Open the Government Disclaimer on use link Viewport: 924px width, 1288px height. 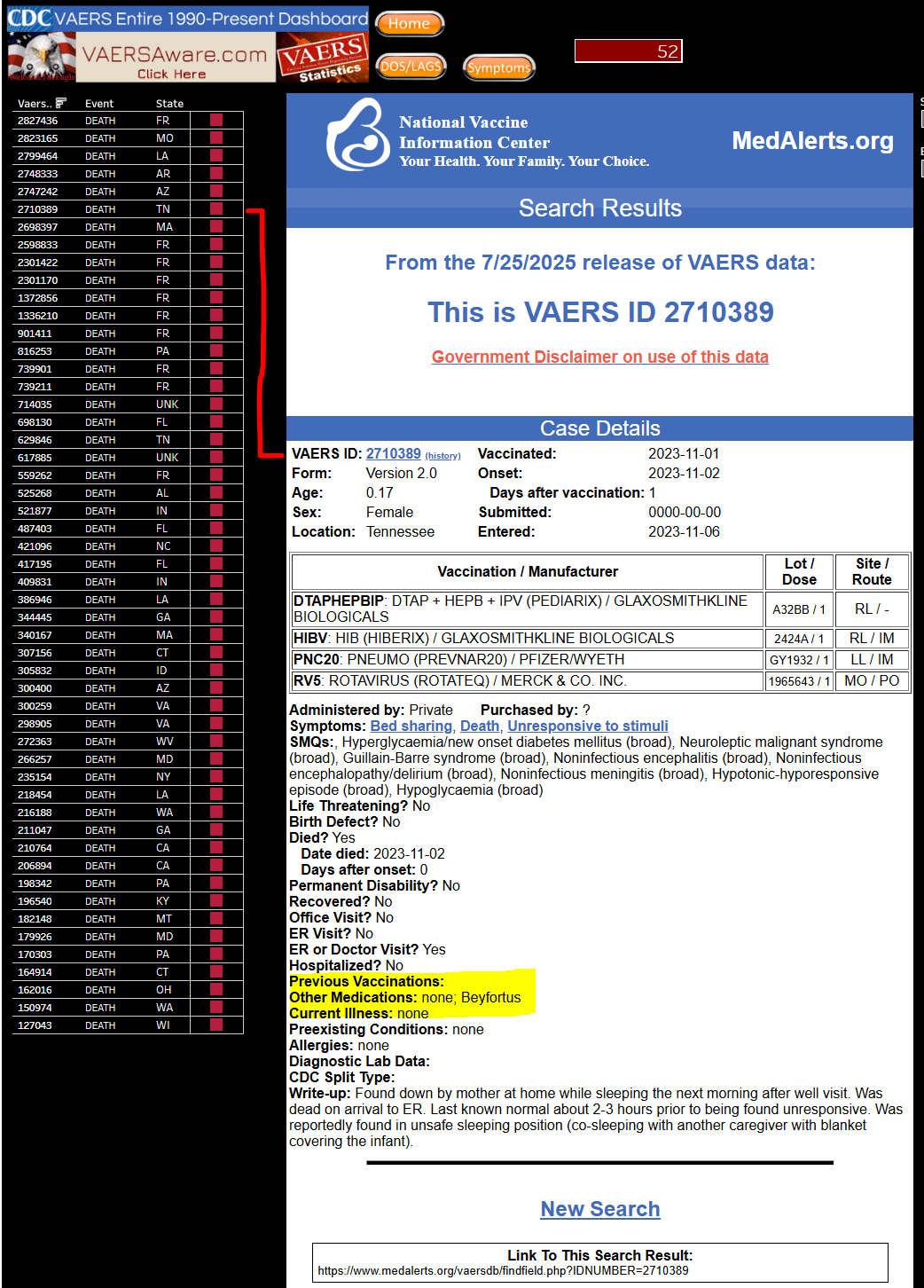click(599, 357)
